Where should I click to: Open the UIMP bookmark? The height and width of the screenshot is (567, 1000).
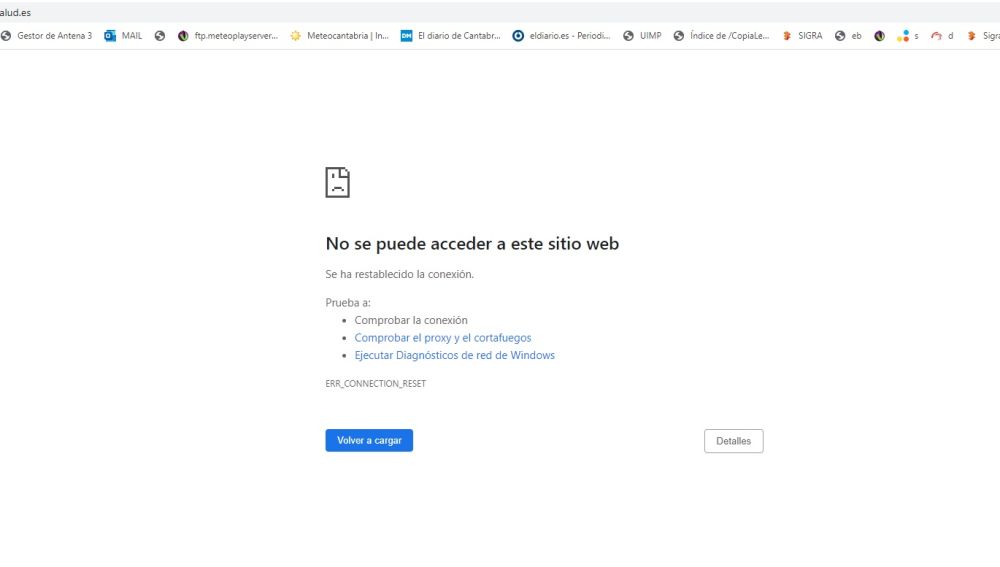(x=643, y=36)
